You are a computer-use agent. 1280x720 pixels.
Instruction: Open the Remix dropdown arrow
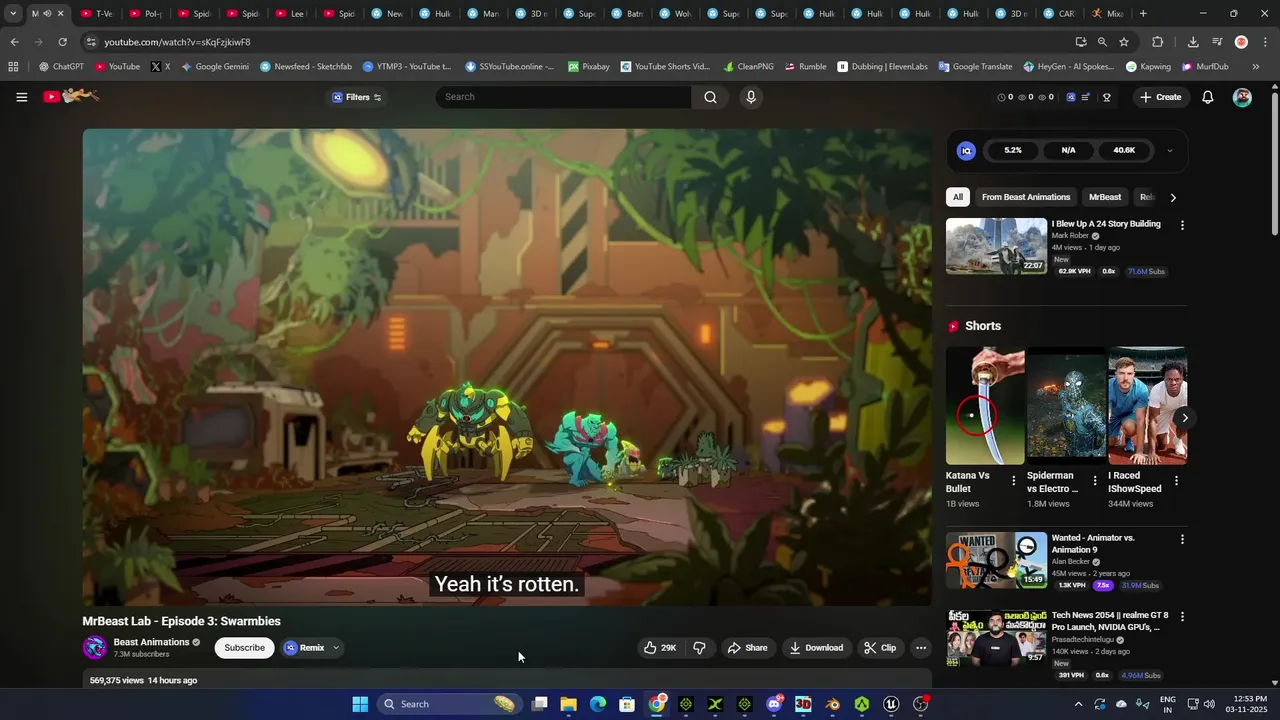pos(336,648)
